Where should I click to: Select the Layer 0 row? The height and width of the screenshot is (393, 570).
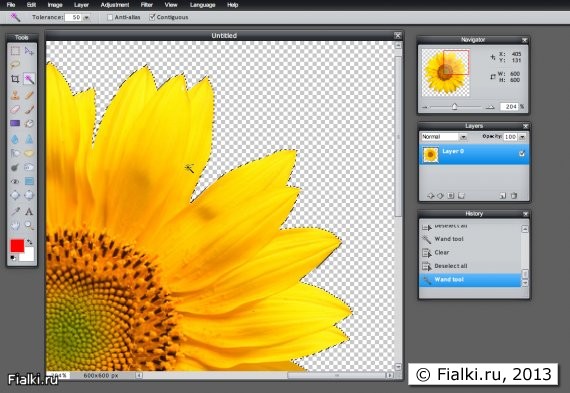474,154
